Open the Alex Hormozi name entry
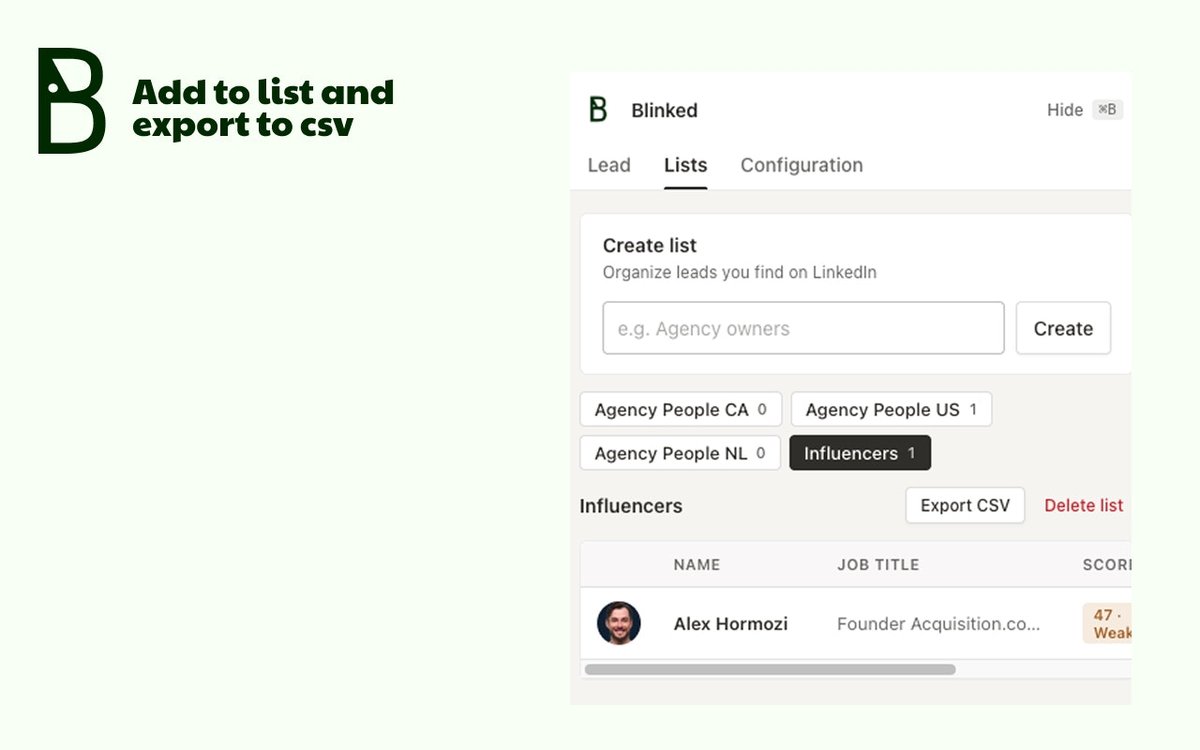 coord(730,624)
